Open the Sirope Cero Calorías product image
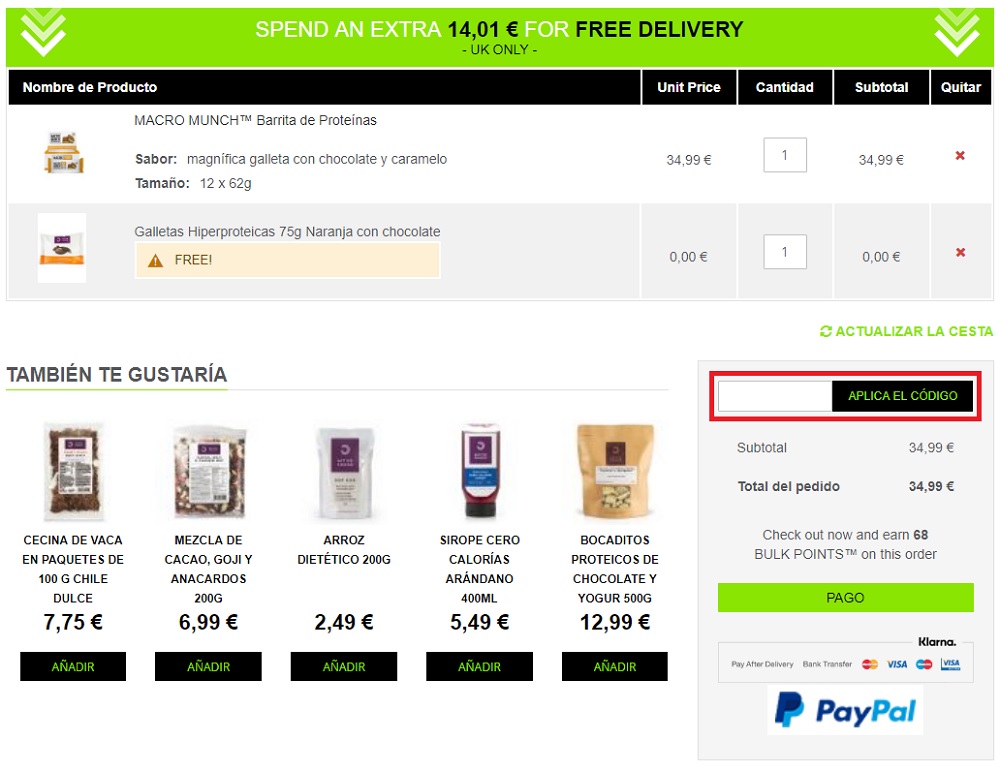The height and width of the screenshot is (771, 1000). coord(480,471)
